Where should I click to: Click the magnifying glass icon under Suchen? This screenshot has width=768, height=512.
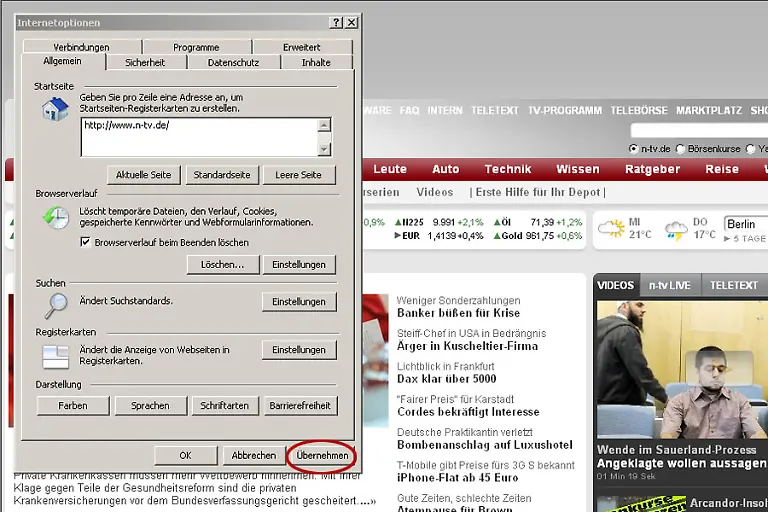[x=55, y=304]
